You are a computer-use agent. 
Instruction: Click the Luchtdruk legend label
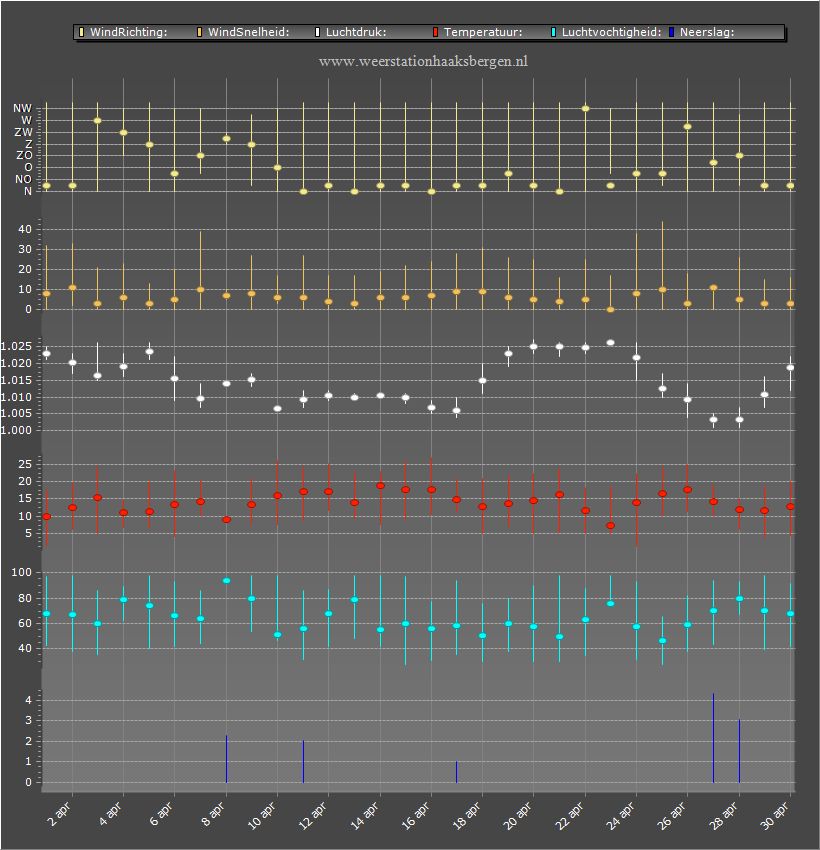(x=356, y=32)
